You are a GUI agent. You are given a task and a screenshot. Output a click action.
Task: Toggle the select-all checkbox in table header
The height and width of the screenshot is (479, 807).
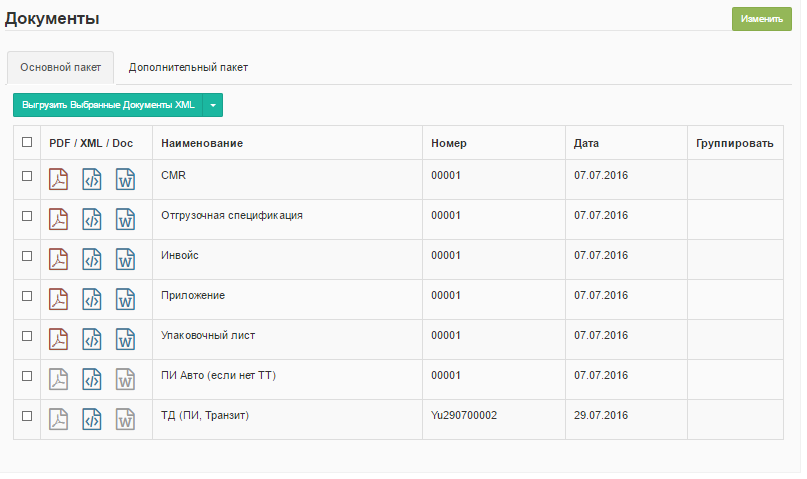click(x=27, y=143)
